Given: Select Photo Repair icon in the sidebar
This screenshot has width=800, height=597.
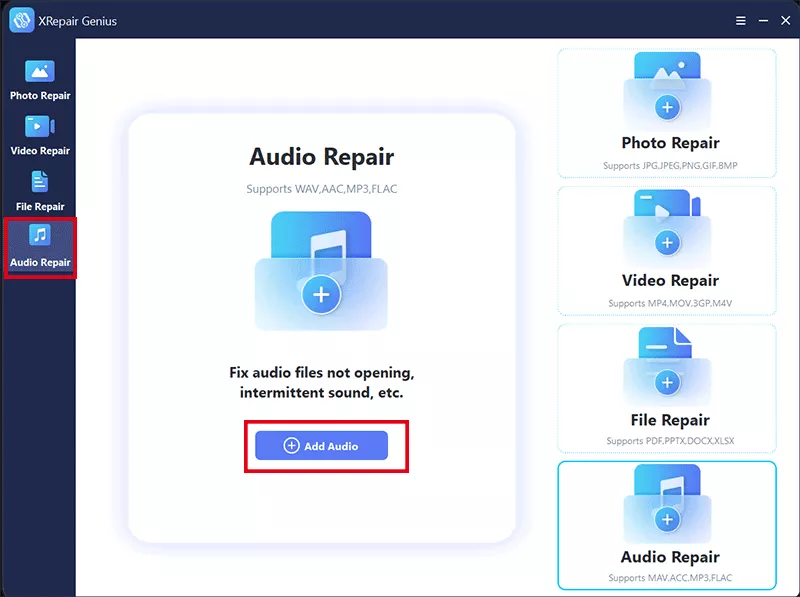Looking at the screenshot, I should pos(40,71).
